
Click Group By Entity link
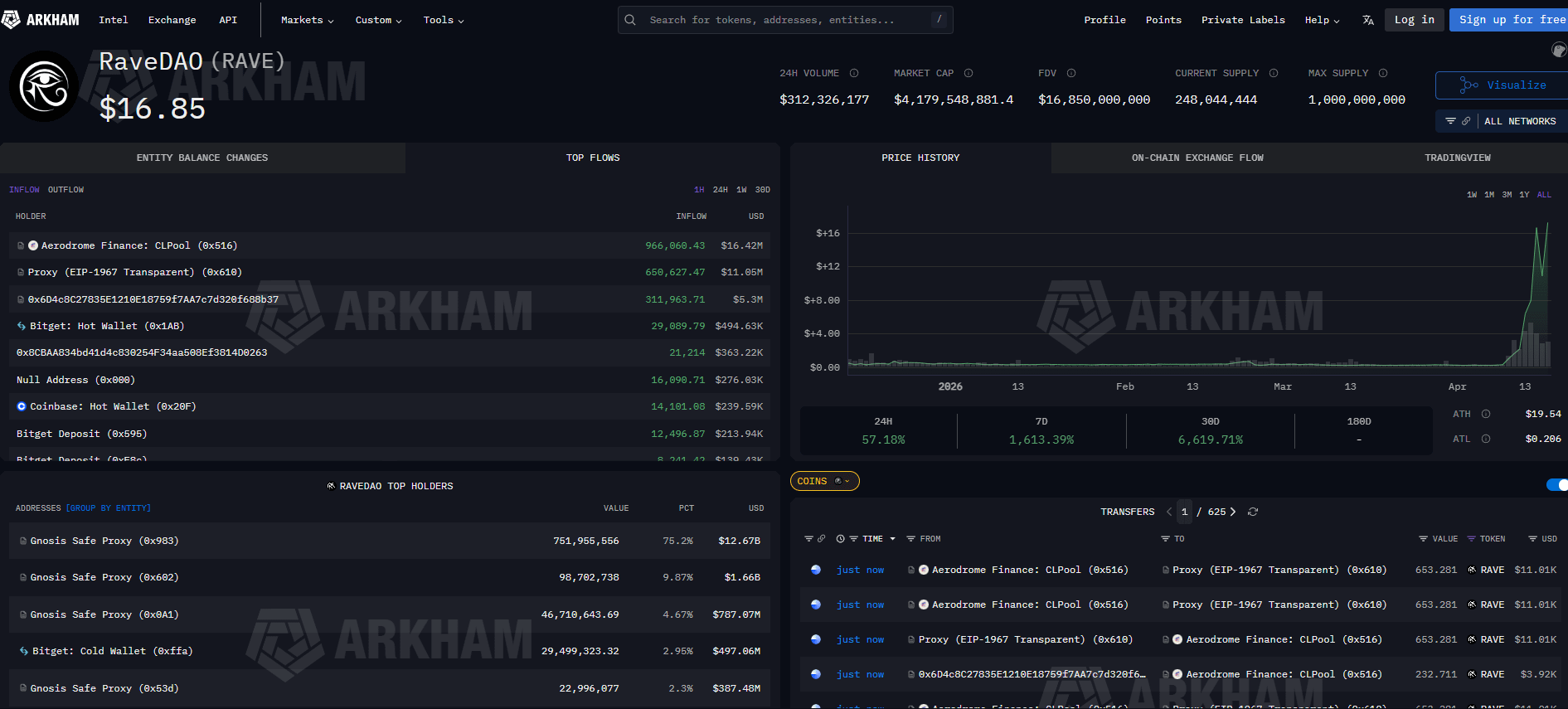coord(109,508)
